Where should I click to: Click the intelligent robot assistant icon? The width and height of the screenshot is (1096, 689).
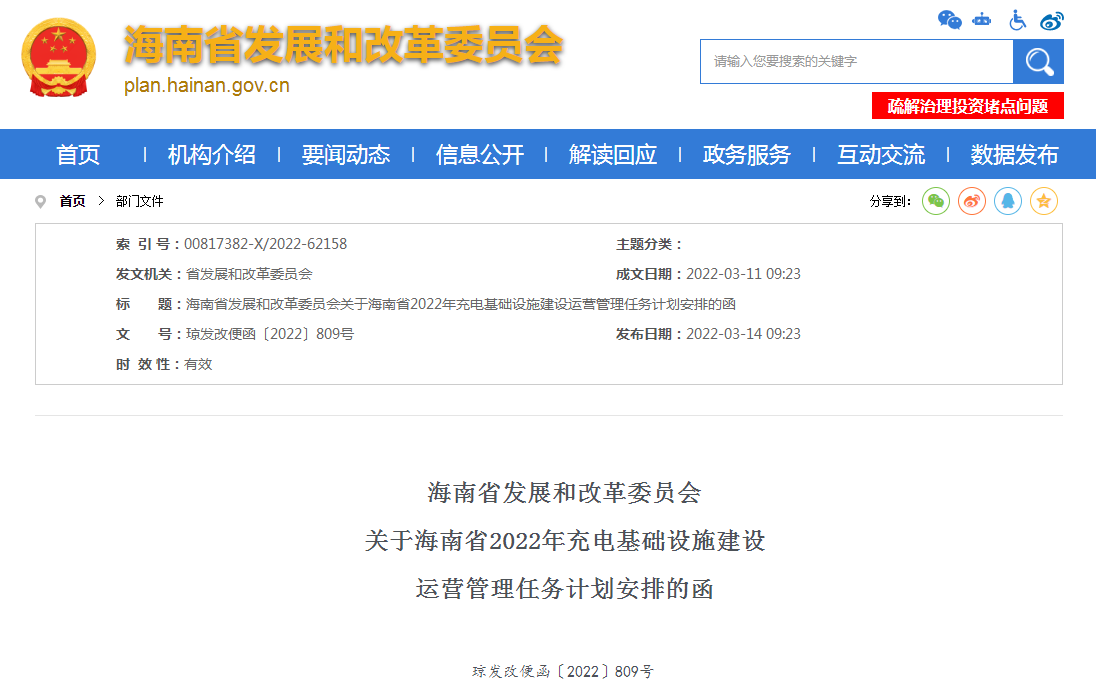pos(981,19)
